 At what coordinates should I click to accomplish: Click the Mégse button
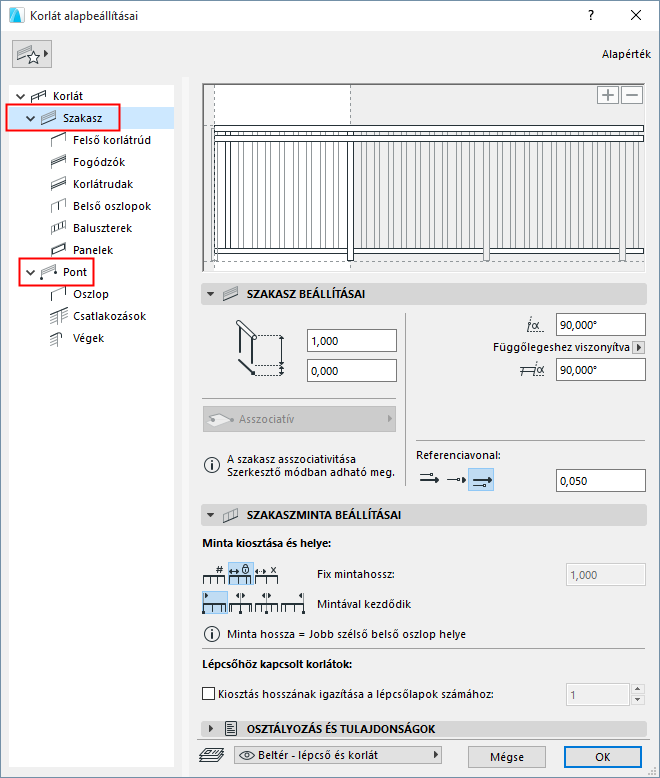click(507, 757)
